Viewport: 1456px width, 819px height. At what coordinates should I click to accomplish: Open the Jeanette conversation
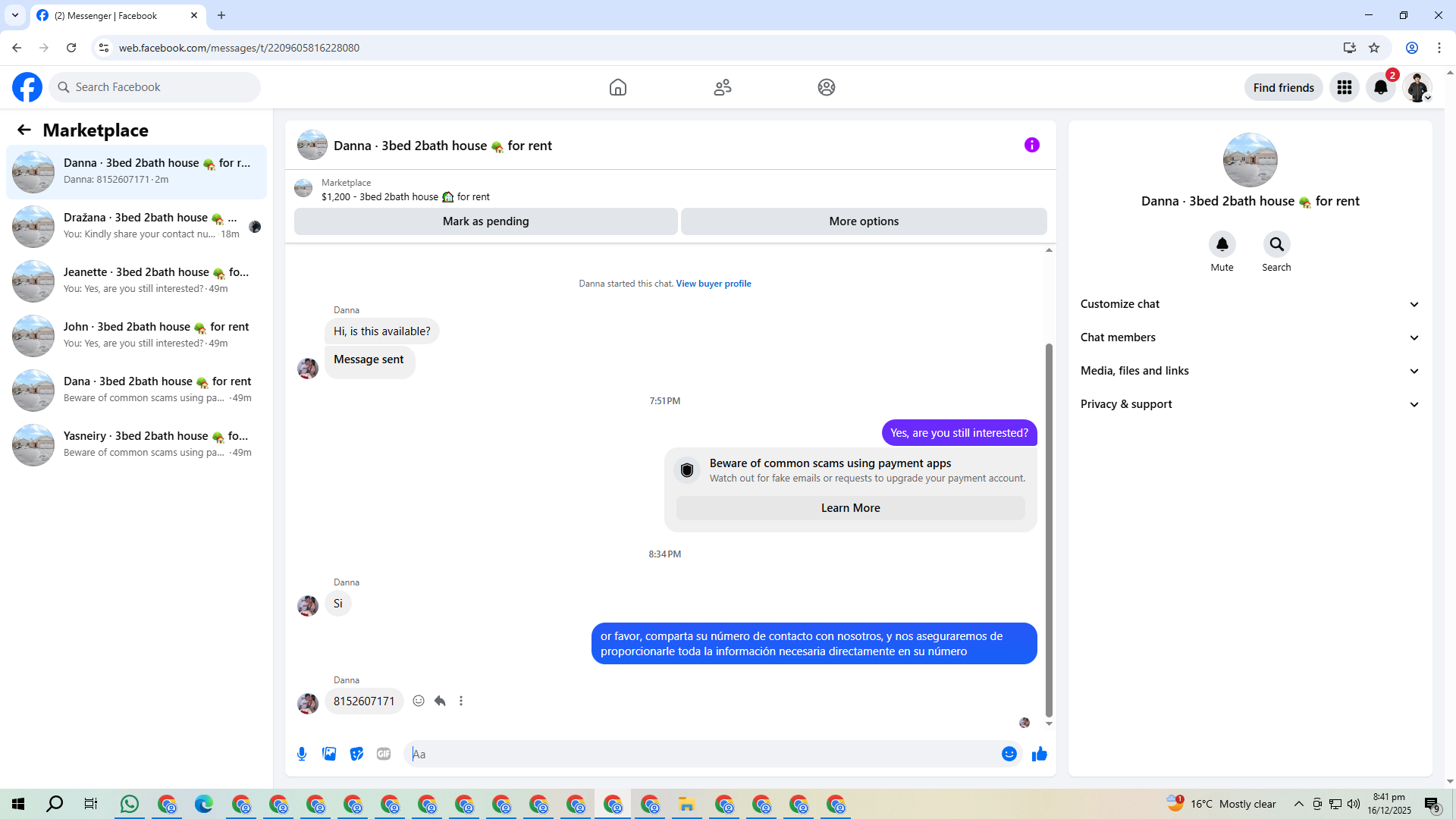click(x=136, y=281)
